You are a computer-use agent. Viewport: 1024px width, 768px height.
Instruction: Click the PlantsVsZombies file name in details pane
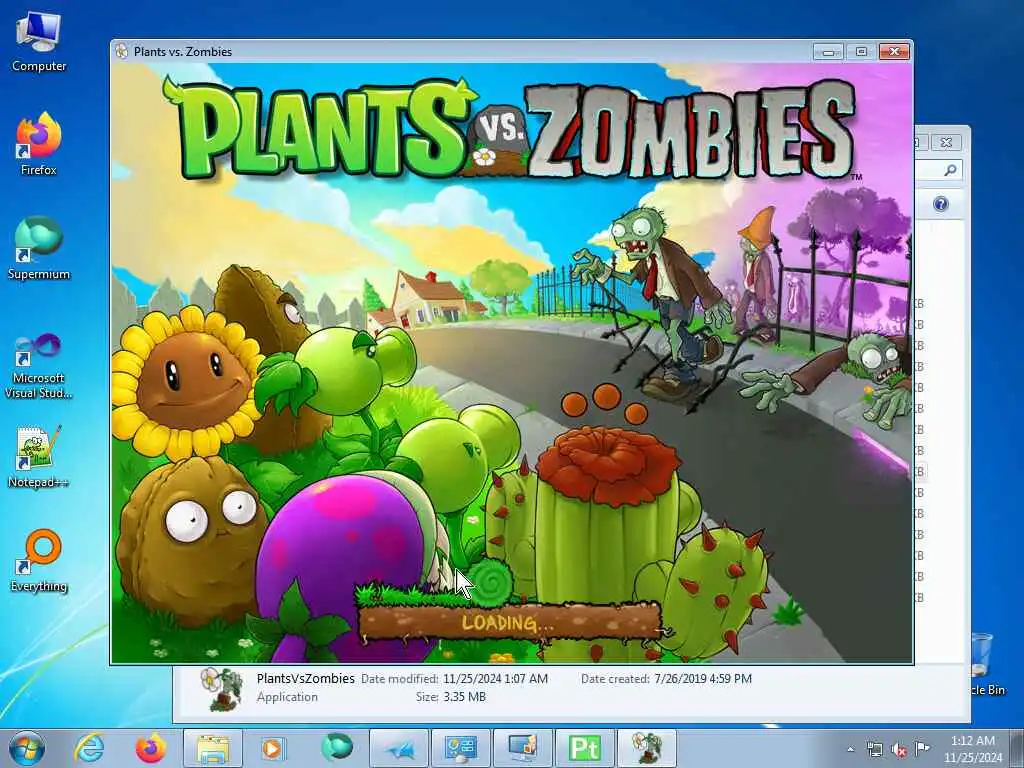(305, 679)
